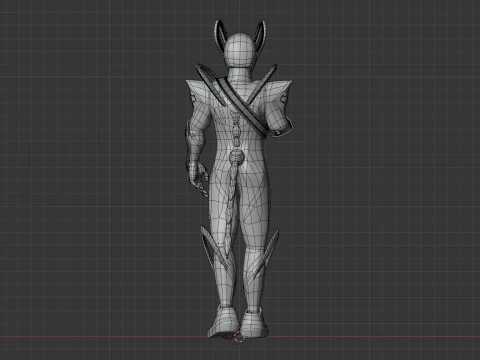Image resolution: width=480 pixels, height=360 pixels.
Task: Select the character's right boot
Action: click(x=254, y=324)
